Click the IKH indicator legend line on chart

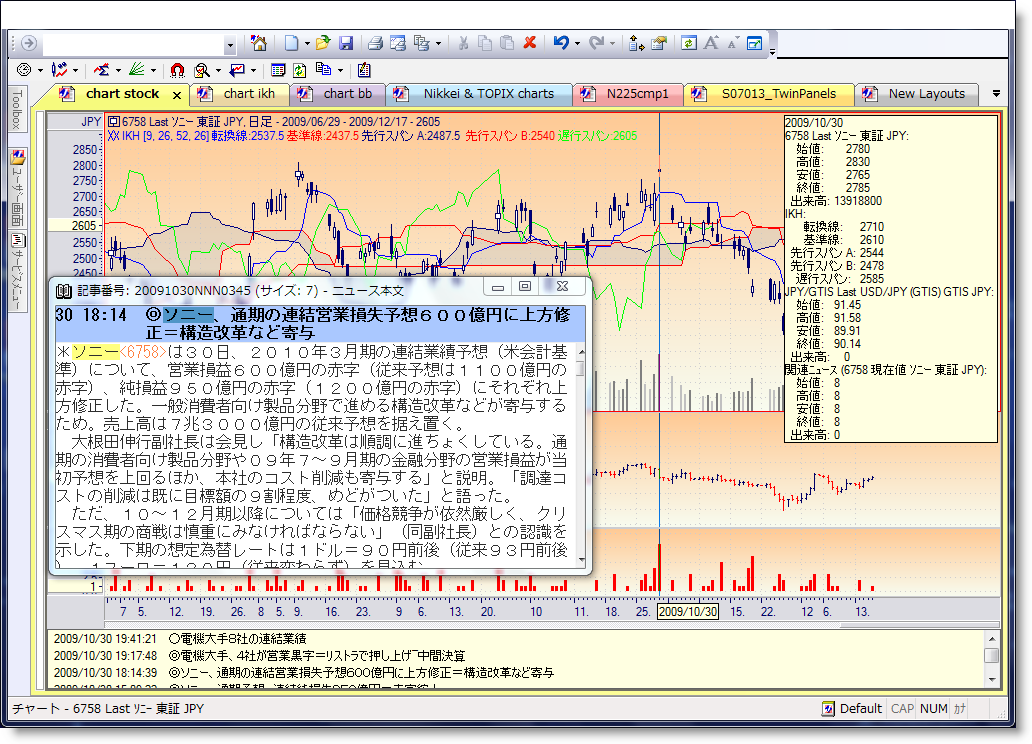(x=373, y=136)
